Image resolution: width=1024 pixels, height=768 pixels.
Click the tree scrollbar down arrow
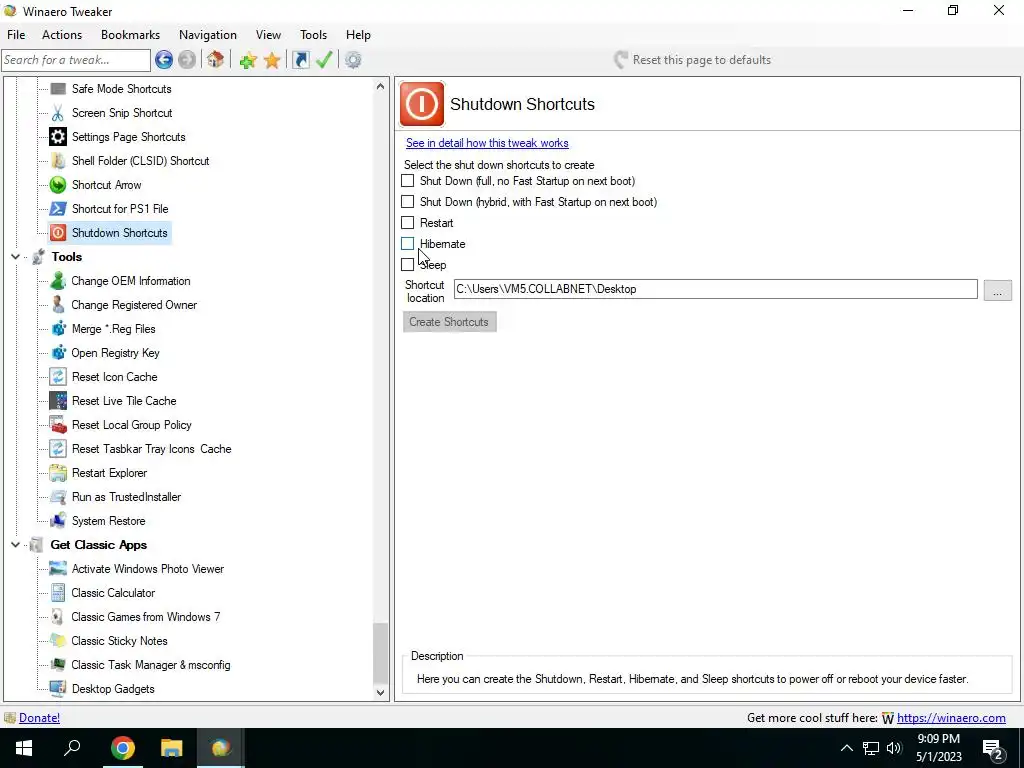point(381,693)
